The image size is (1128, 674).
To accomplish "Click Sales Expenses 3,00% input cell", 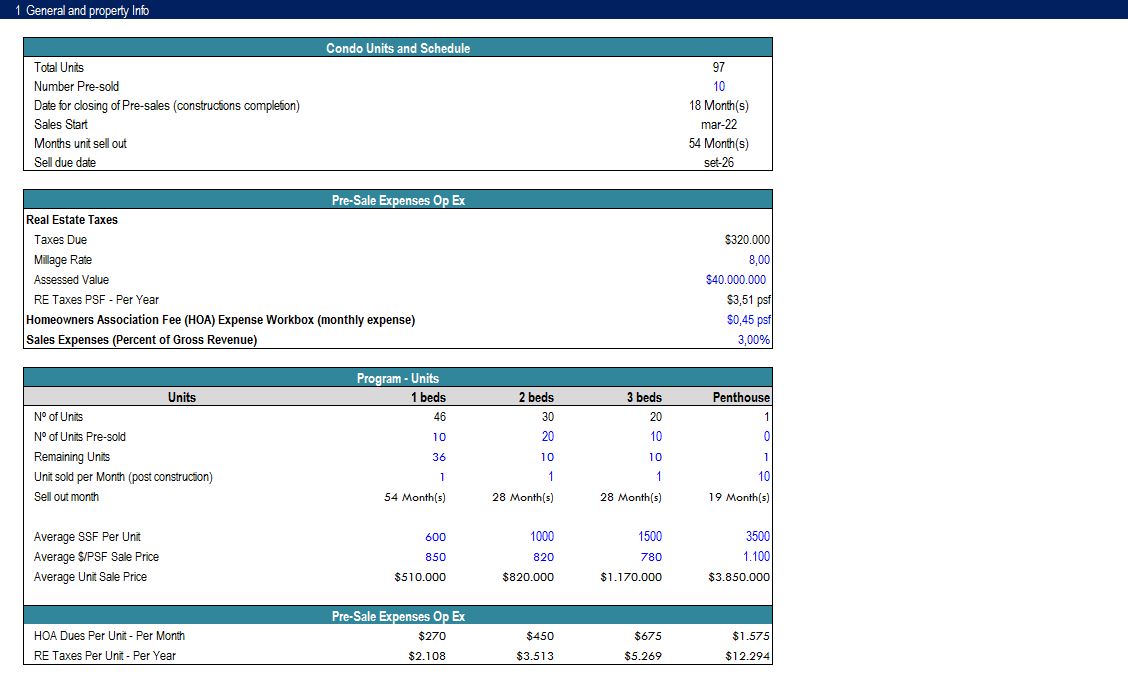I will coord(753,340).
